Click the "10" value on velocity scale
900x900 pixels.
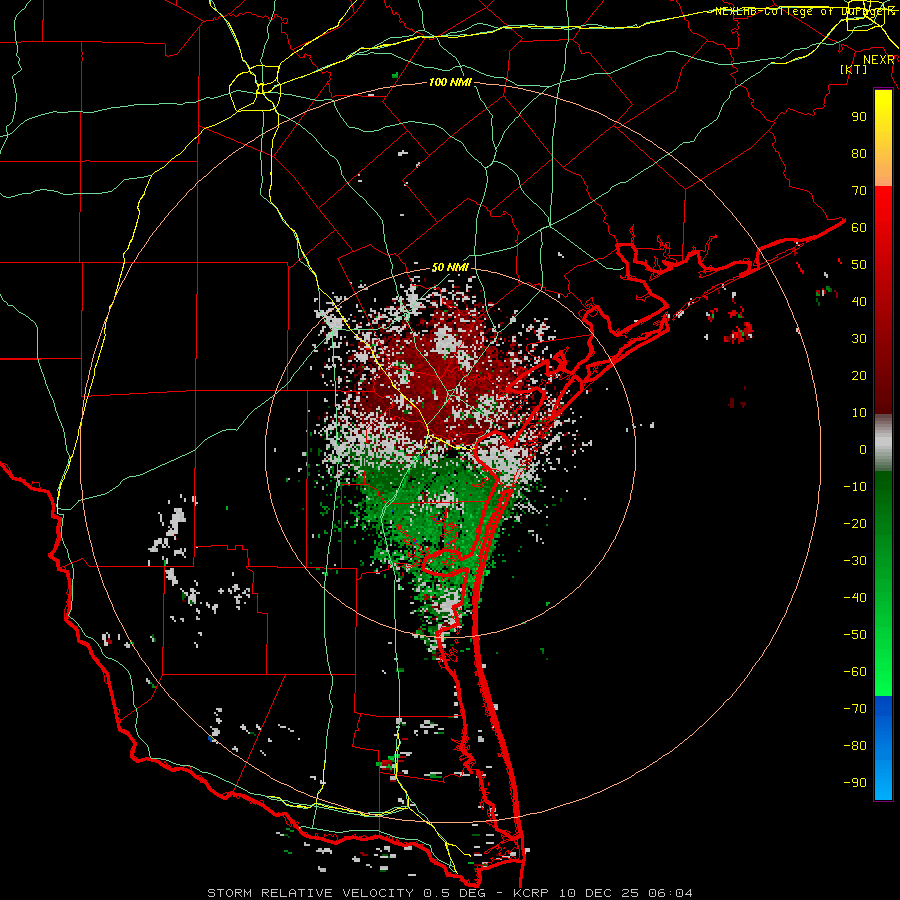pyautogui.click(x=859, y=413)
